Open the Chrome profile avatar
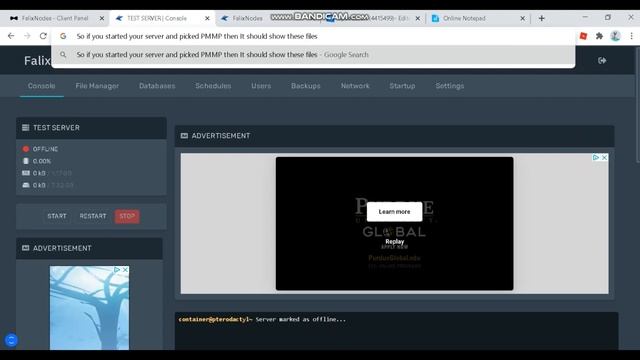Image resolution: width=640 pixels, height=360 pixels. coord(616,36)
